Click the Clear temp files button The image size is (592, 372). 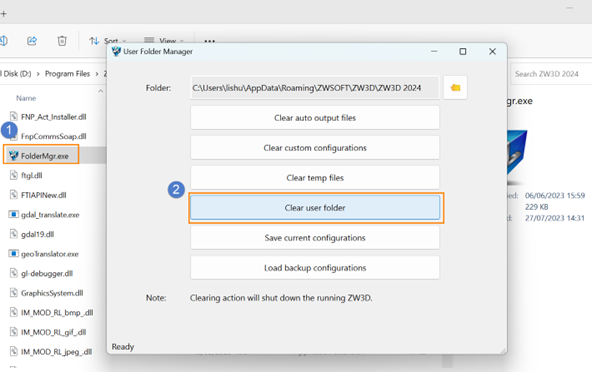[x=315, y=178]
